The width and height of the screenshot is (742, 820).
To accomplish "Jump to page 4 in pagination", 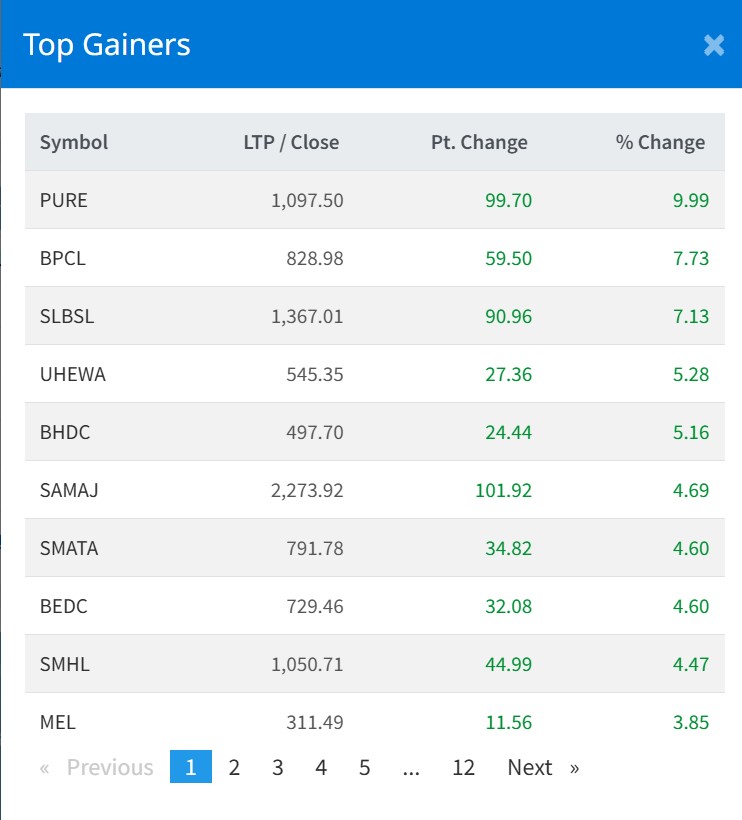I will tap(321, 767).
